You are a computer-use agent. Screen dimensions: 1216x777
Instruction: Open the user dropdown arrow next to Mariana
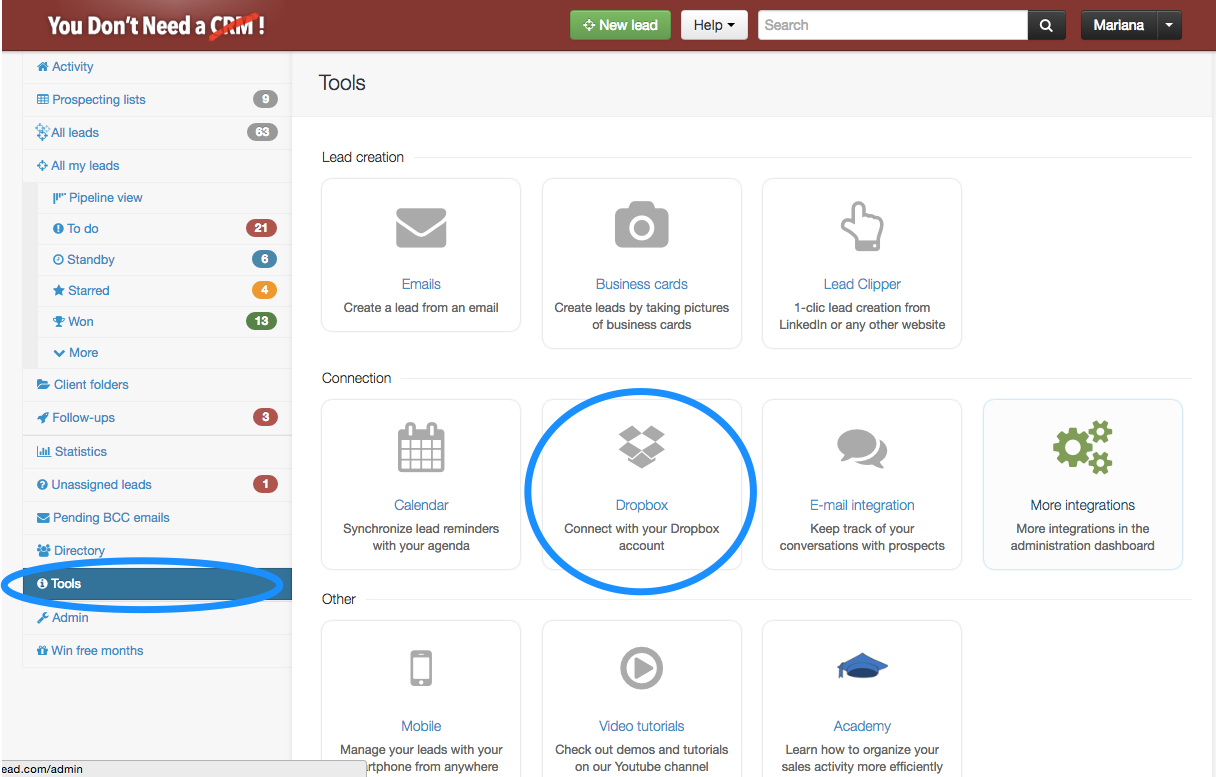point(1169,25)
